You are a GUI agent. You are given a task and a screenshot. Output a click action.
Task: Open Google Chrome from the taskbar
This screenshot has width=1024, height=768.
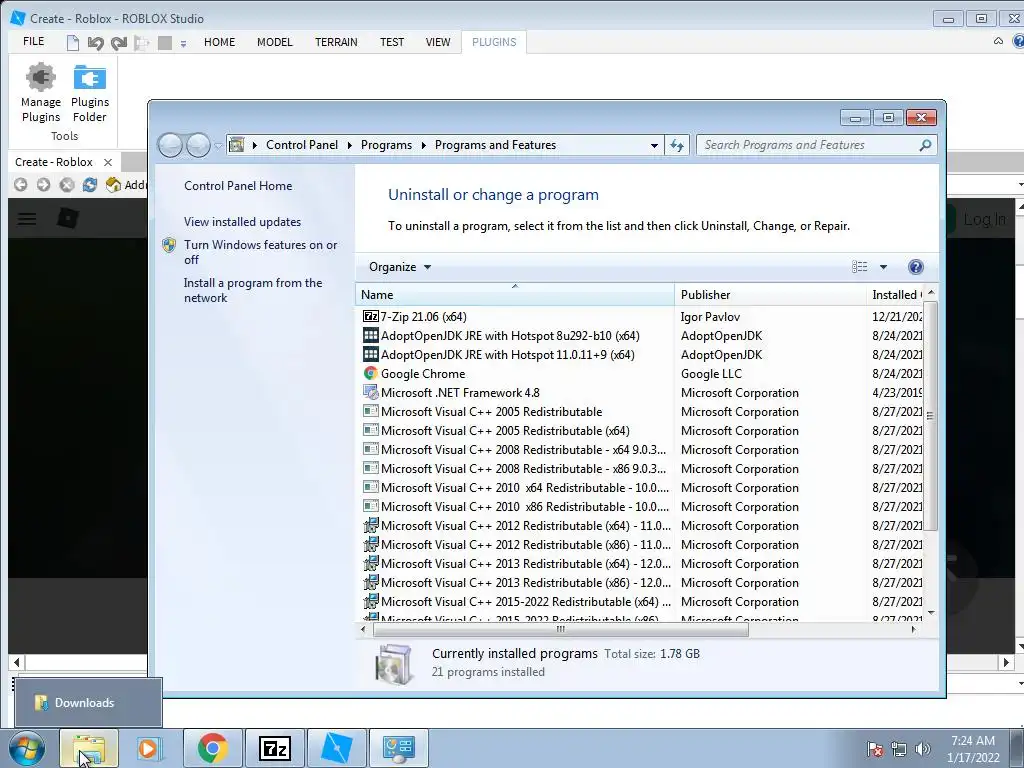point(212,748)
